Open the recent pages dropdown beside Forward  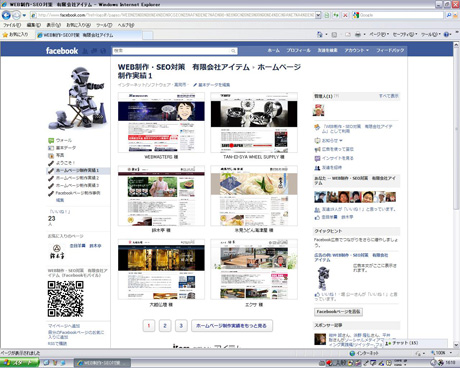tap(24, 15)
